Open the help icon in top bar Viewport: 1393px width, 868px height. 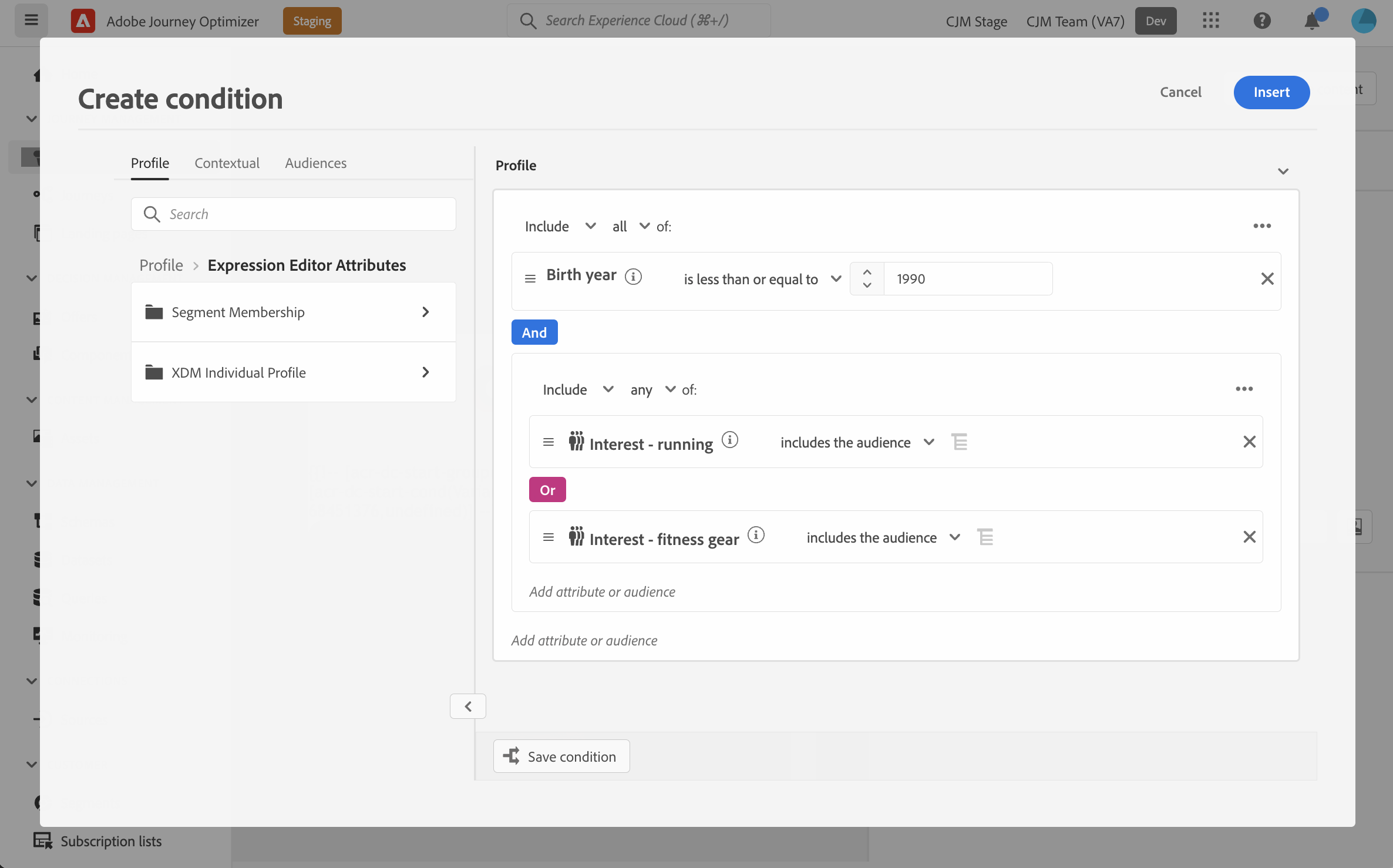1261,21
